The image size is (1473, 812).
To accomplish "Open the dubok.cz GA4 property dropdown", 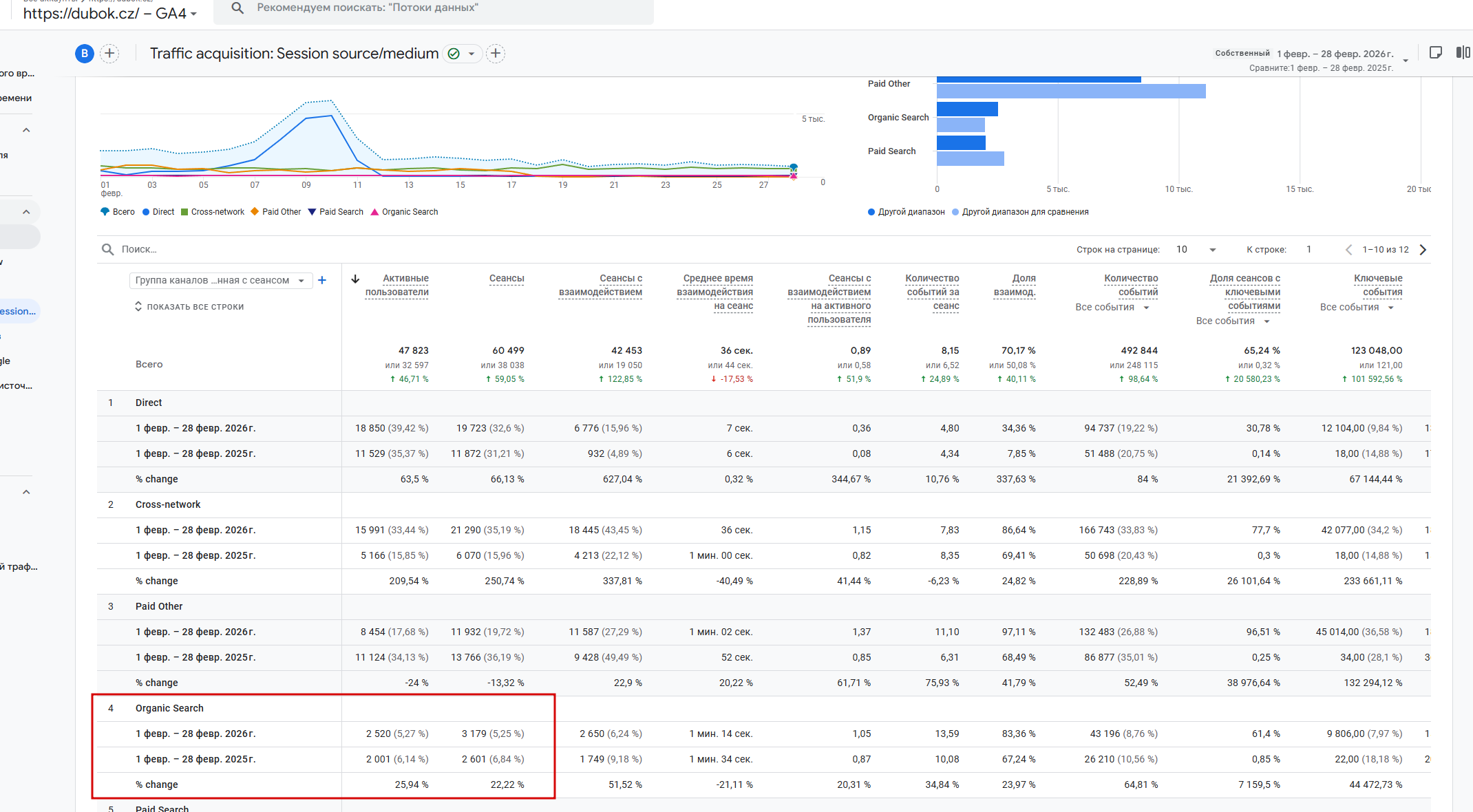I will click(x=110, y=14).
